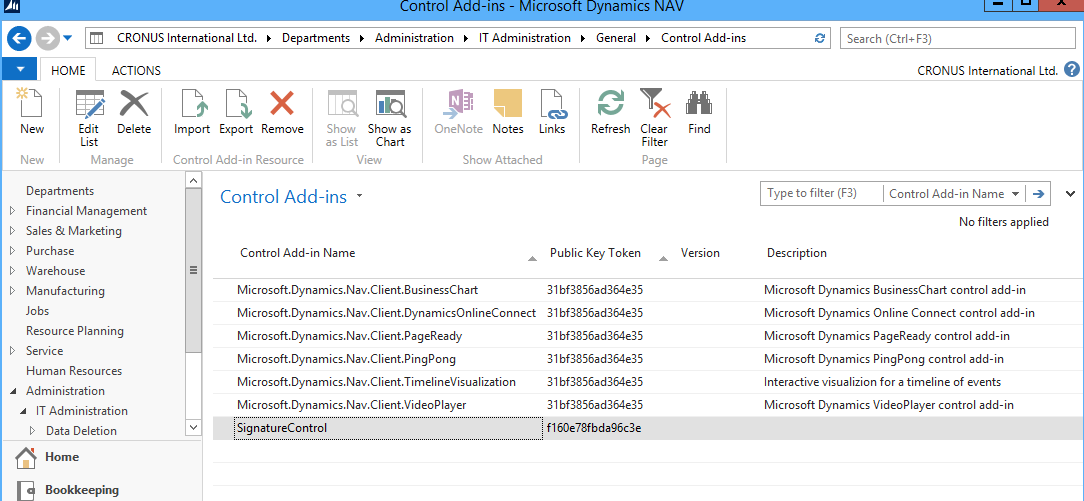The height and width of the screenshot is (501, 1084).
Task: Select the SignatureControl row
Action: click(282, 428)
